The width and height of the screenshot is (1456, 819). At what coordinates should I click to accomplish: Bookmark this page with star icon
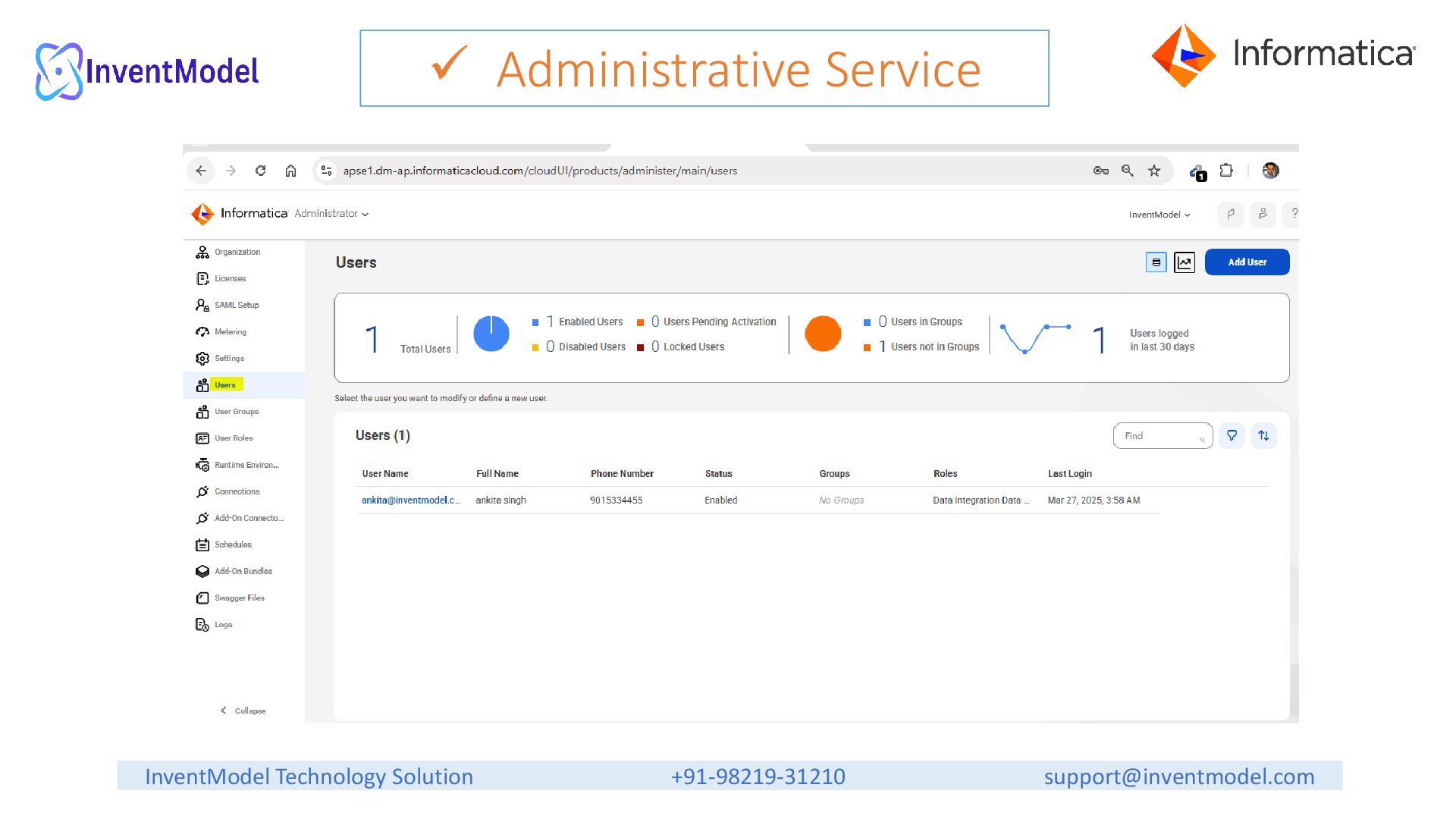click(1154, 171)
